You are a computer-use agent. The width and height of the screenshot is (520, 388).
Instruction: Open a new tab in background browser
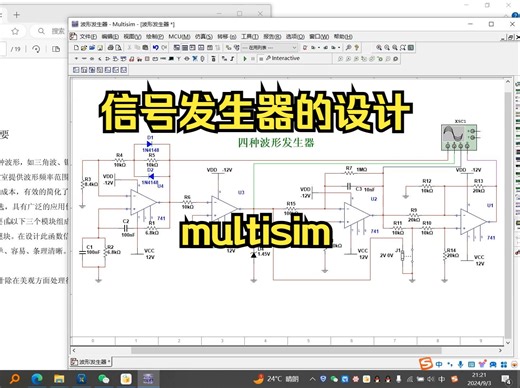16,15
